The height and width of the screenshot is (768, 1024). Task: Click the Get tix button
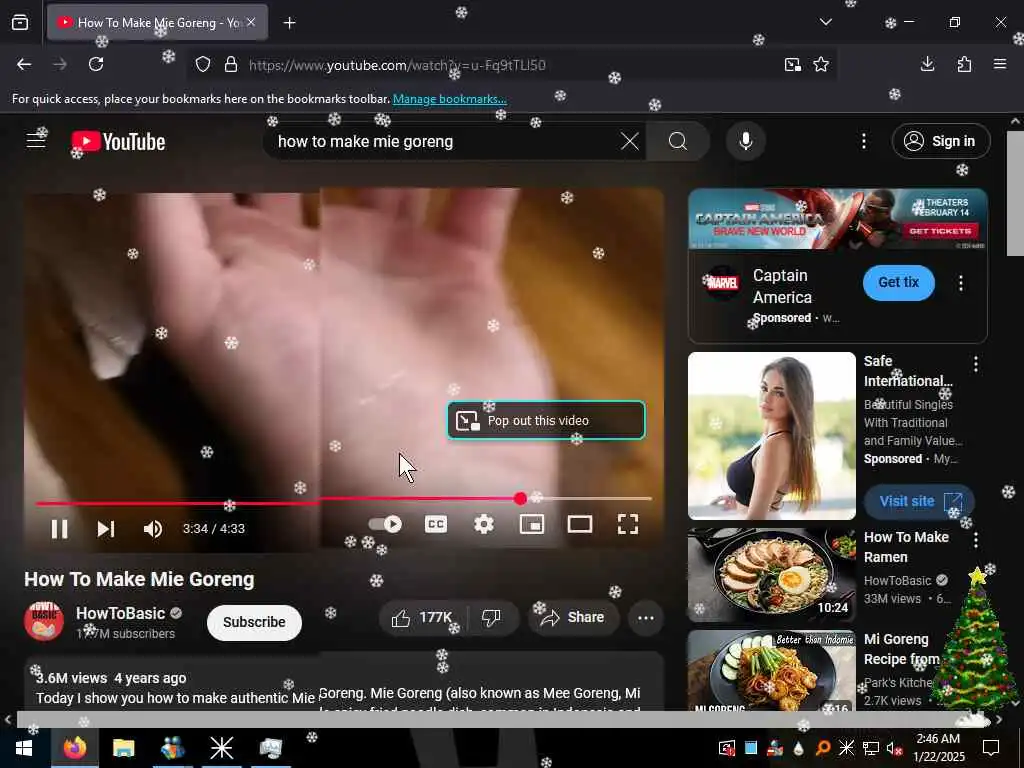[898, 283]
